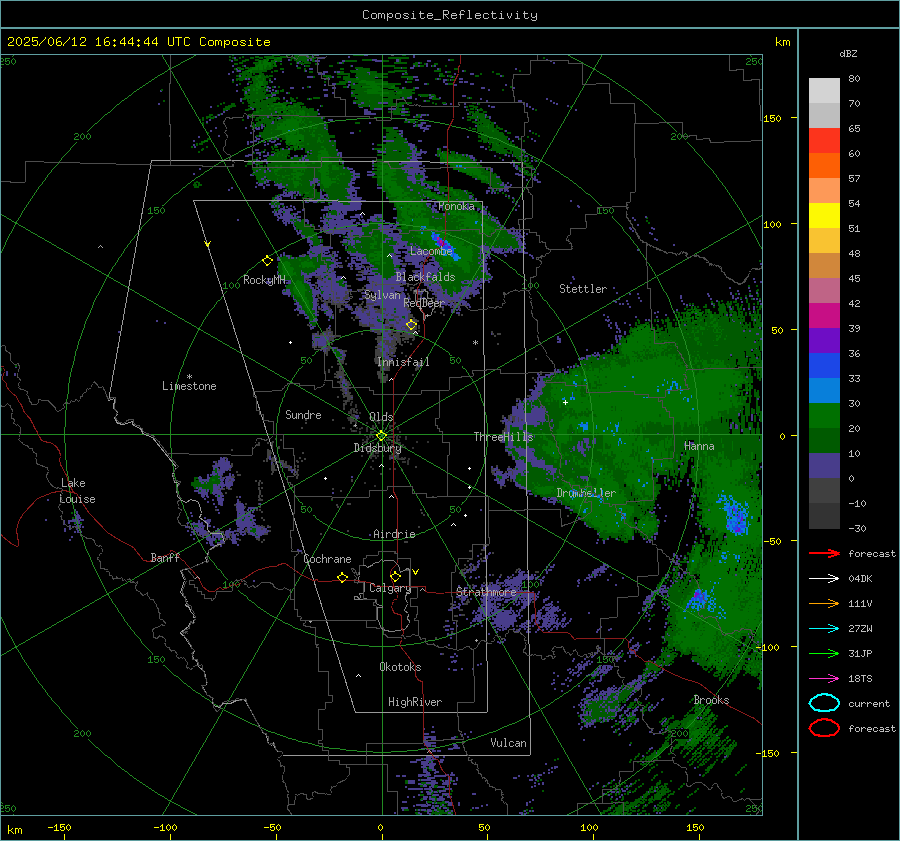Click the yellow V marker north of RockyMH
Screen dimensions: 900x841
point(208,244)
